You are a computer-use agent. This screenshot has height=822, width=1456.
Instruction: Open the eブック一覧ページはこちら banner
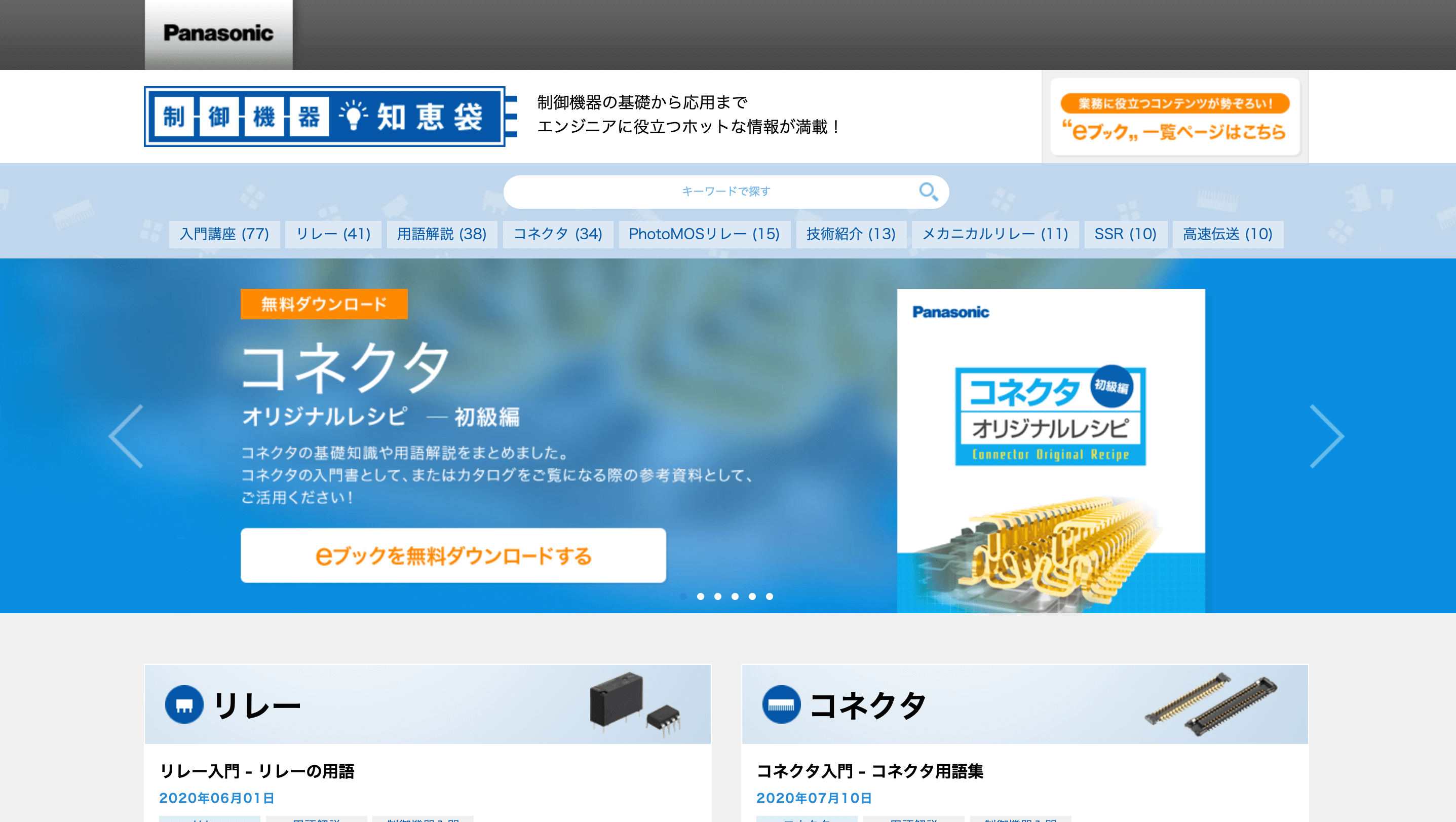(1175, 117)
